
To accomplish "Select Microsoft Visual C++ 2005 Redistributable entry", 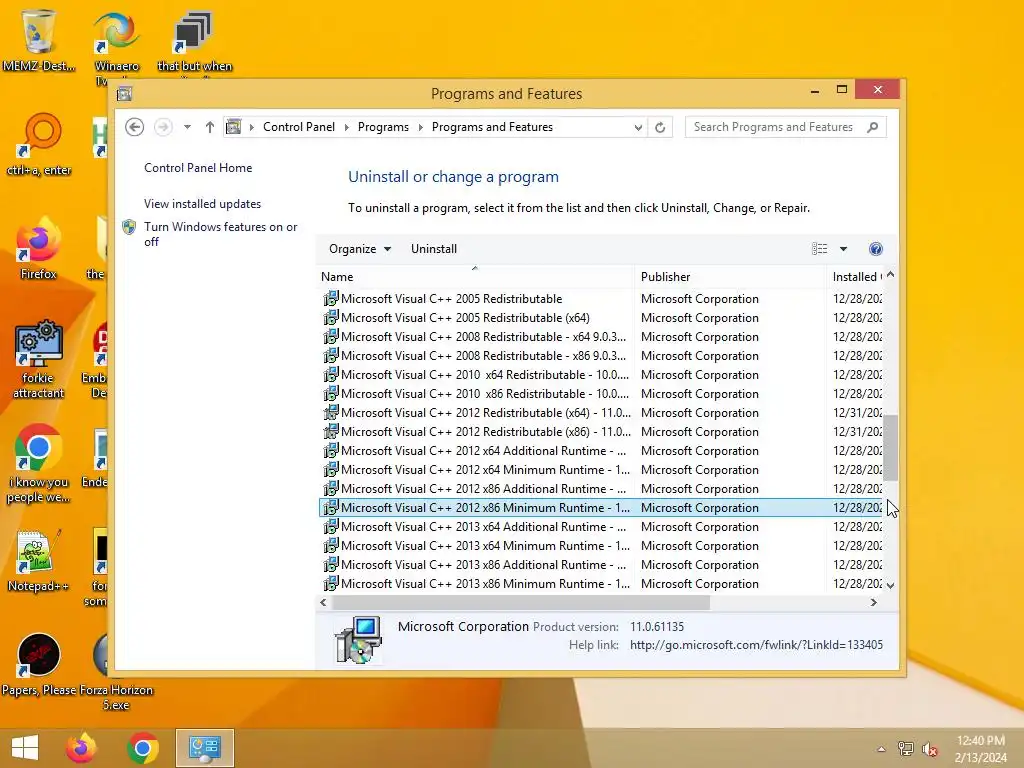I will click(x=600, y=298).
